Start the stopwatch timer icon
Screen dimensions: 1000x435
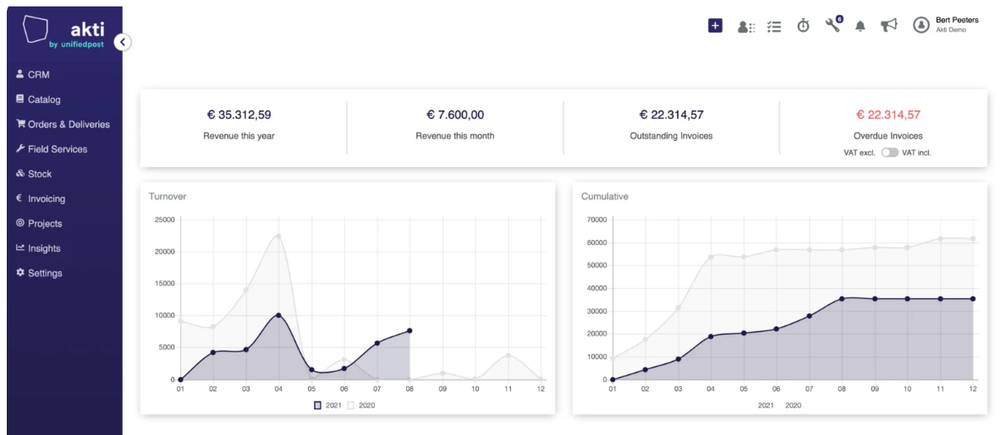pyautogui.click(x=803, y=26)
